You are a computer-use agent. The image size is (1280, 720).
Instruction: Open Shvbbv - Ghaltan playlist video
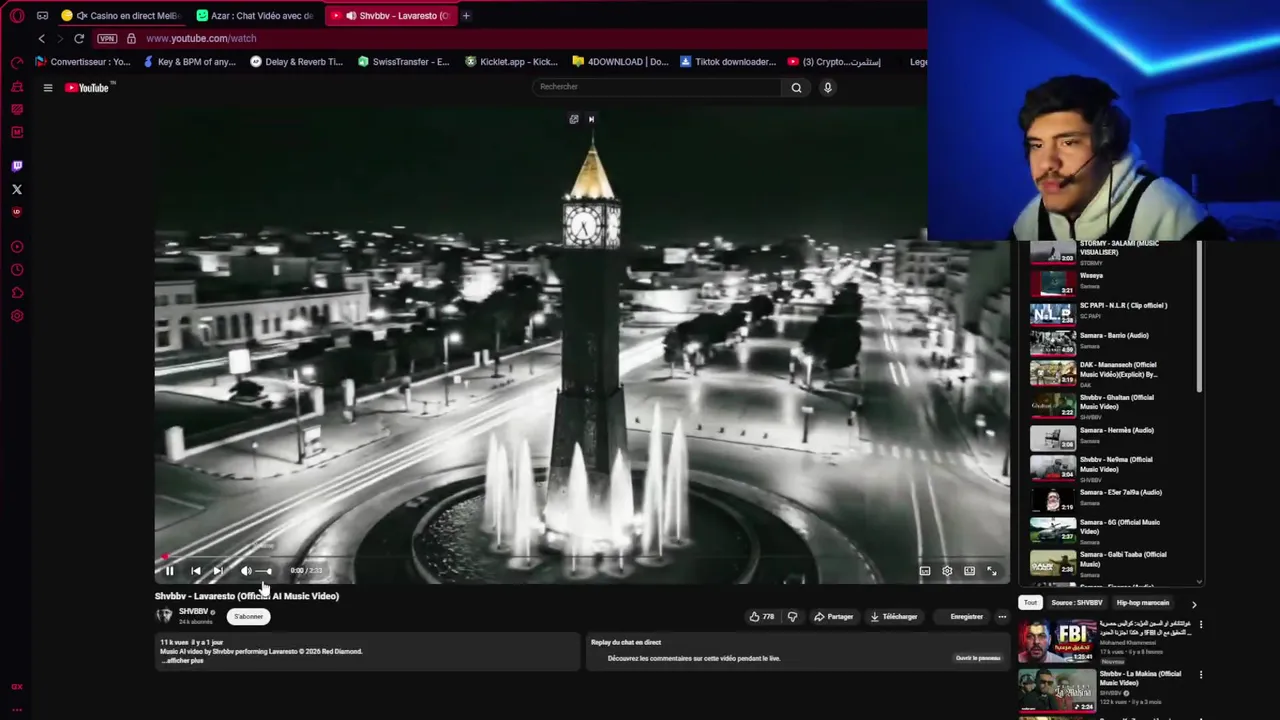point(1112,404)
